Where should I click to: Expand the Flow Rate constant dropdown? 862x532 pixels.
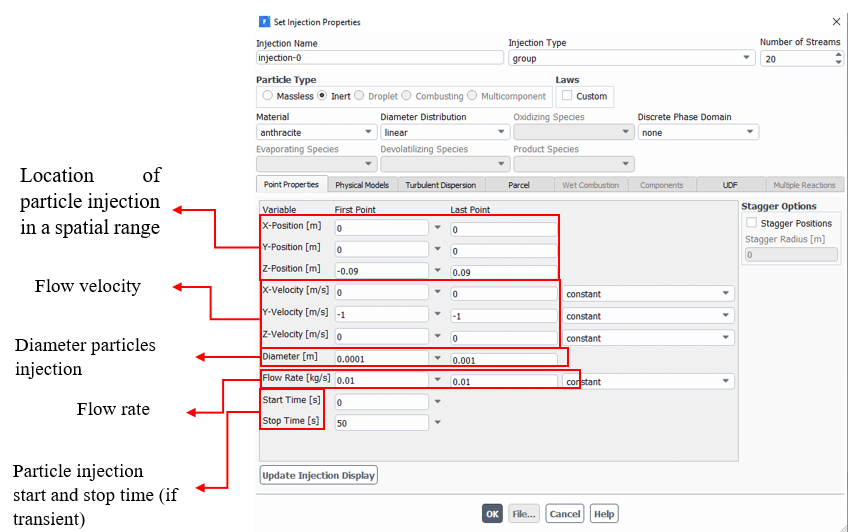coord(647,381)
